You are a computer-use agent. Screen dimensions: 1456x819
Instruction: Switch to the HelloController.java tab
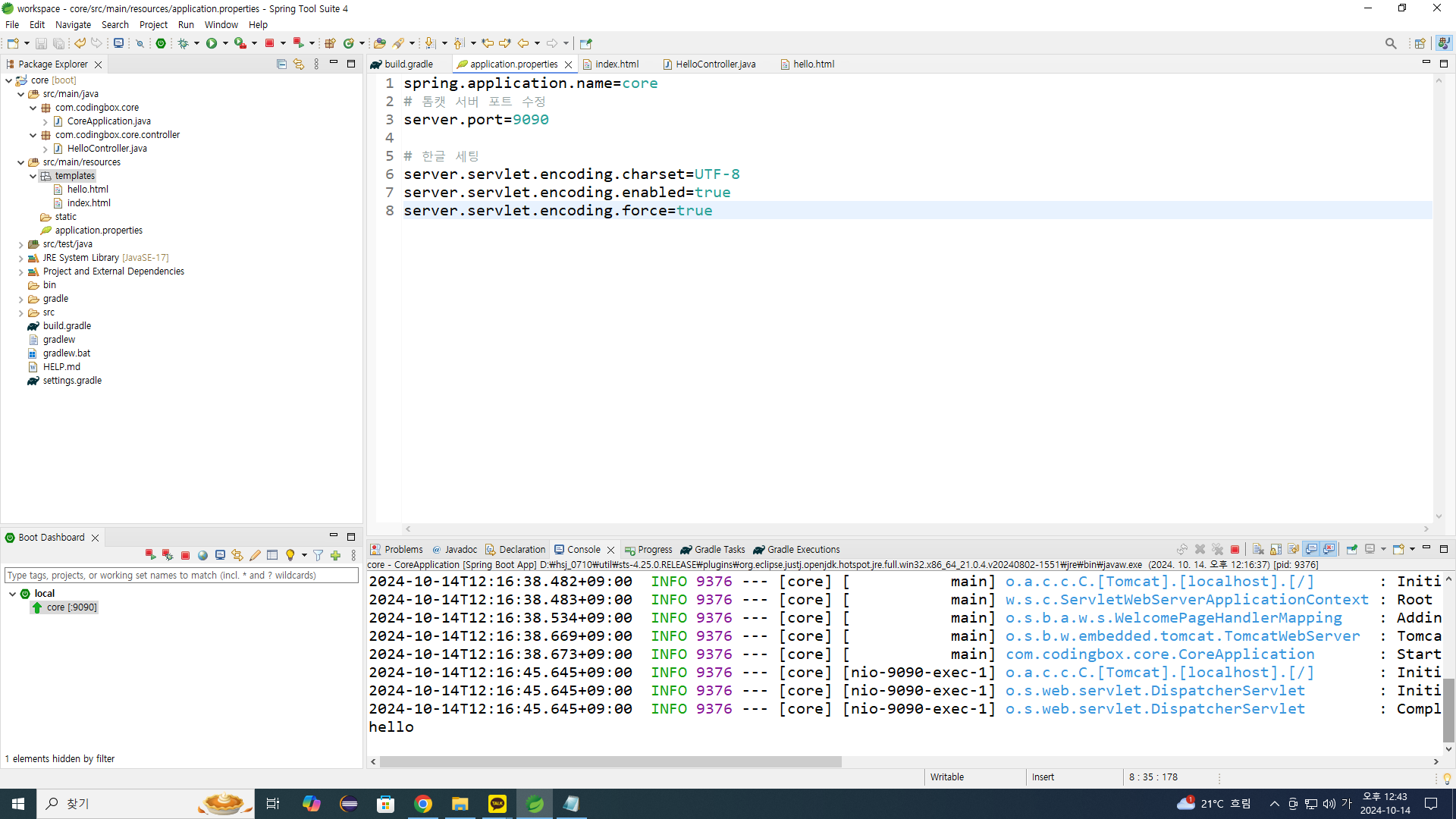(x=714, y=64)
